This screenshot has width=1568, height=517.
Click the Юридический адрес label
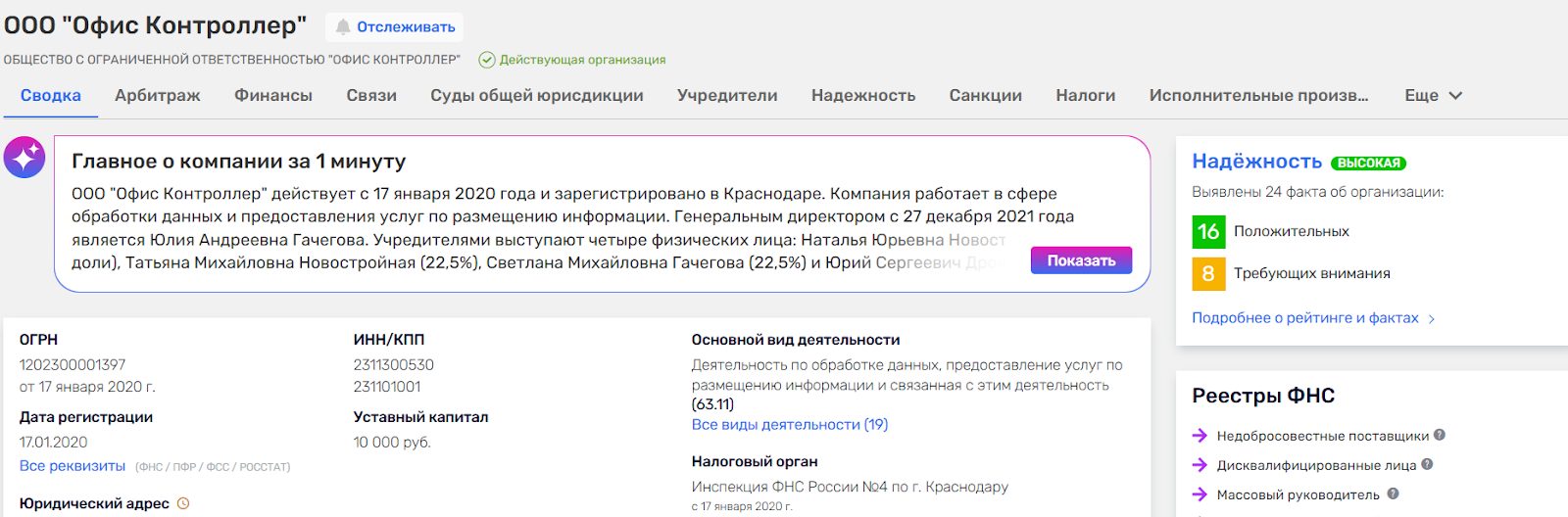tap(94, 503)
